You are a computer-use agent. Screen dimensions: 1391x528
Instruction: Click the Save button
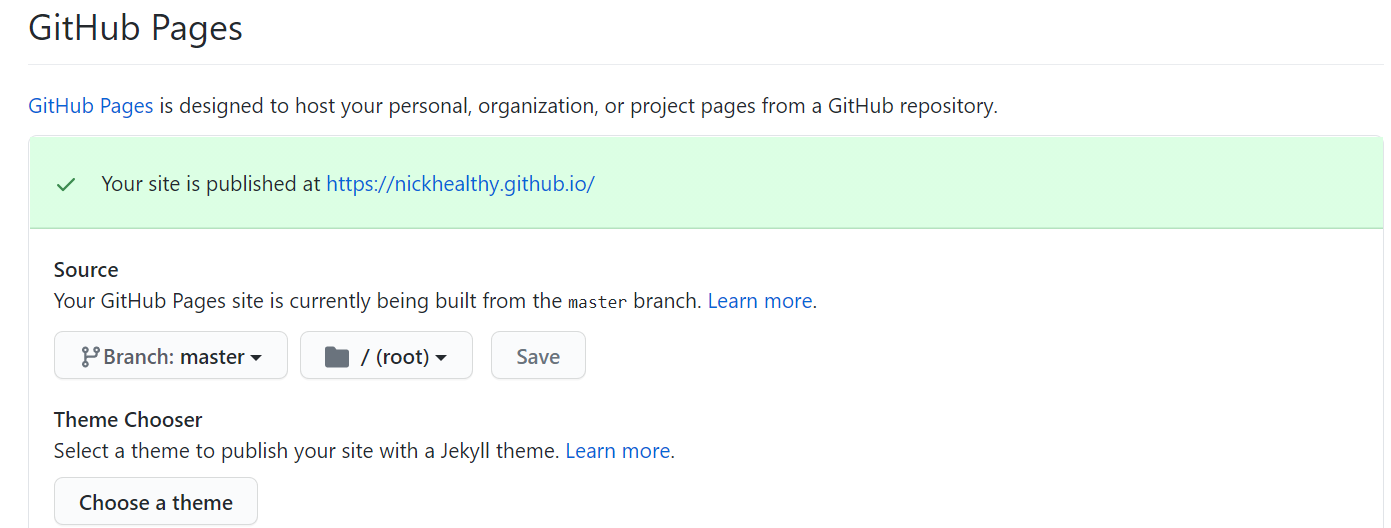(538, 356)
